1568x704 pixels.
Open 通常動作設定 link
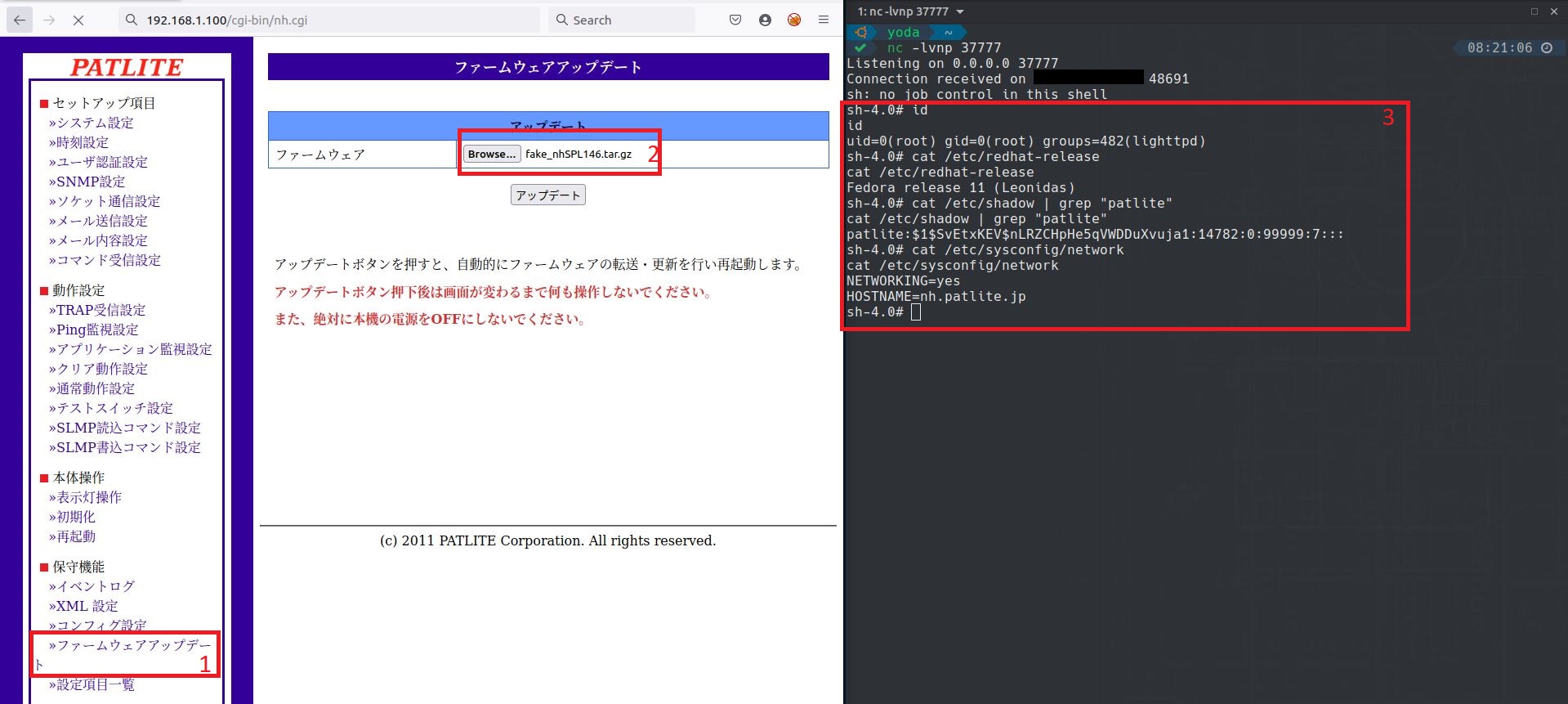coord(92,388)
